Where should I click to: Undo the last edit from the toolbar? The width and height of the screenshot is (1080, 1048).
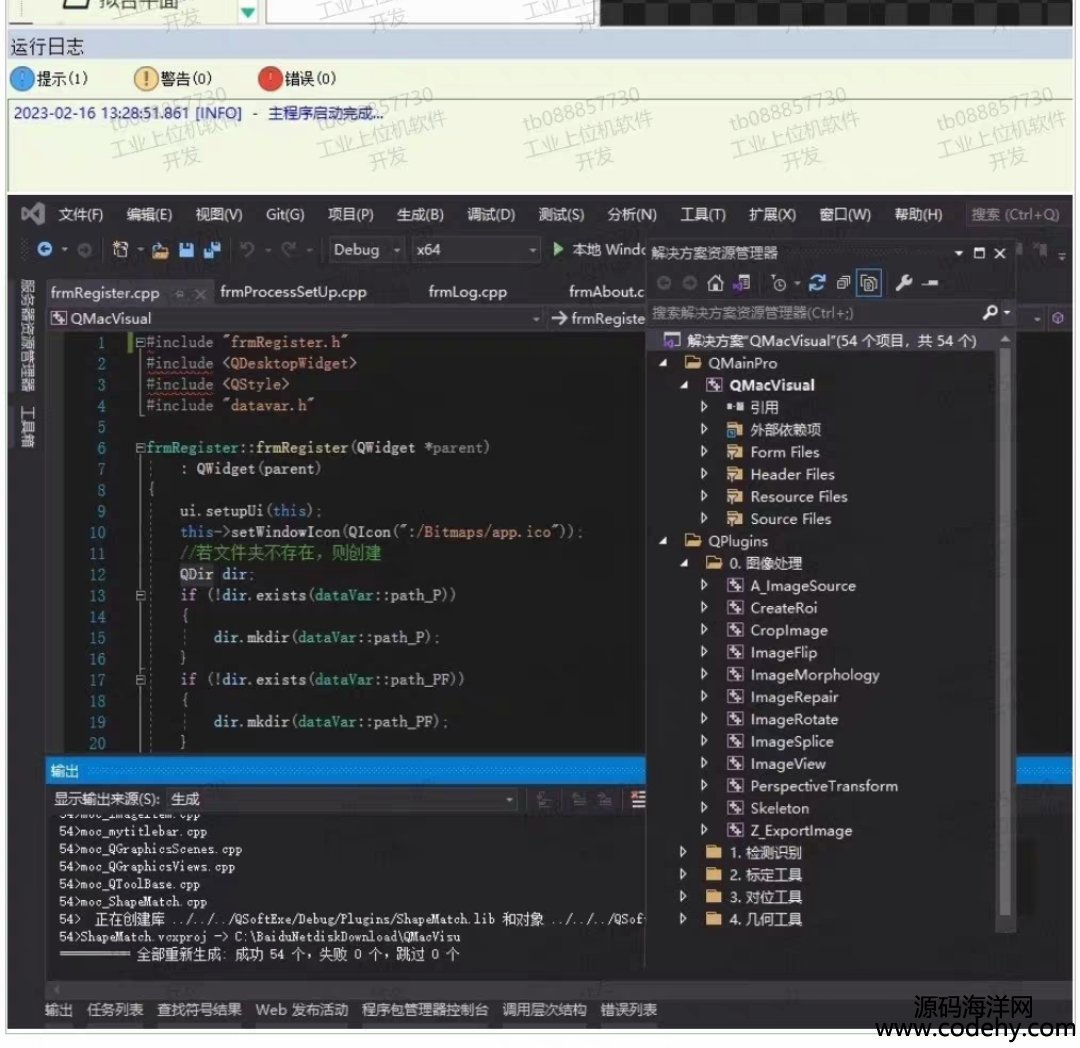tap(247, 249)
